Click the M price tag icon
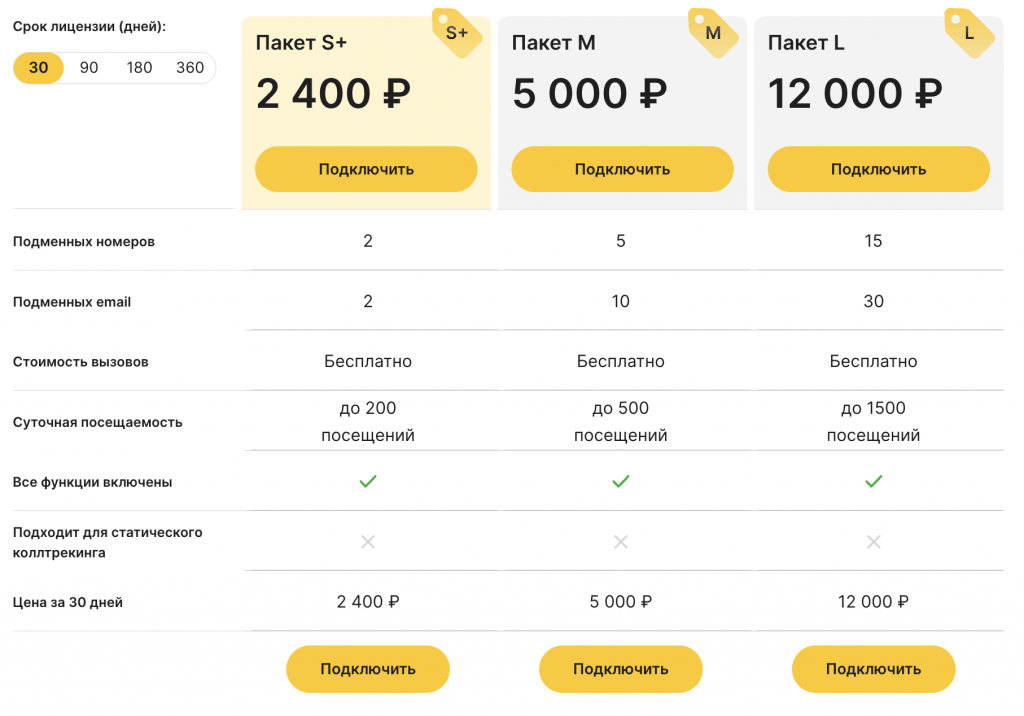The width and height of the screenshot is (1024, 716). (713, 33)
